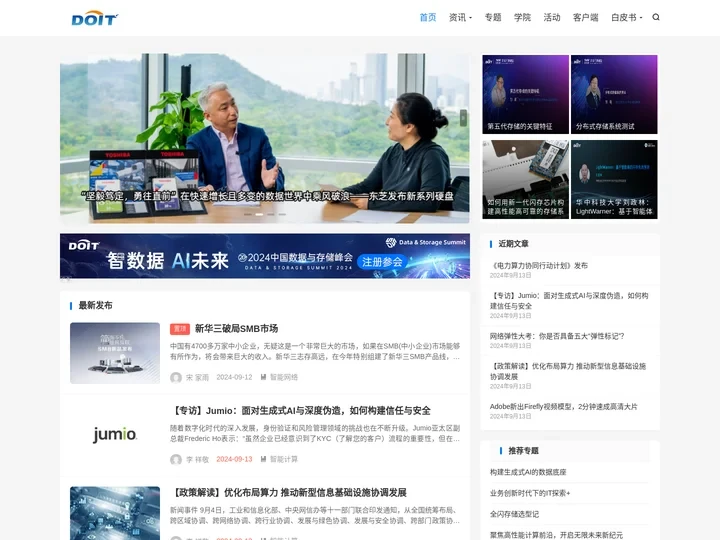Open the Toshiba hard drive carousel slide
The height and width of the screenshot is (540, 720).
(x=264, y=138)
